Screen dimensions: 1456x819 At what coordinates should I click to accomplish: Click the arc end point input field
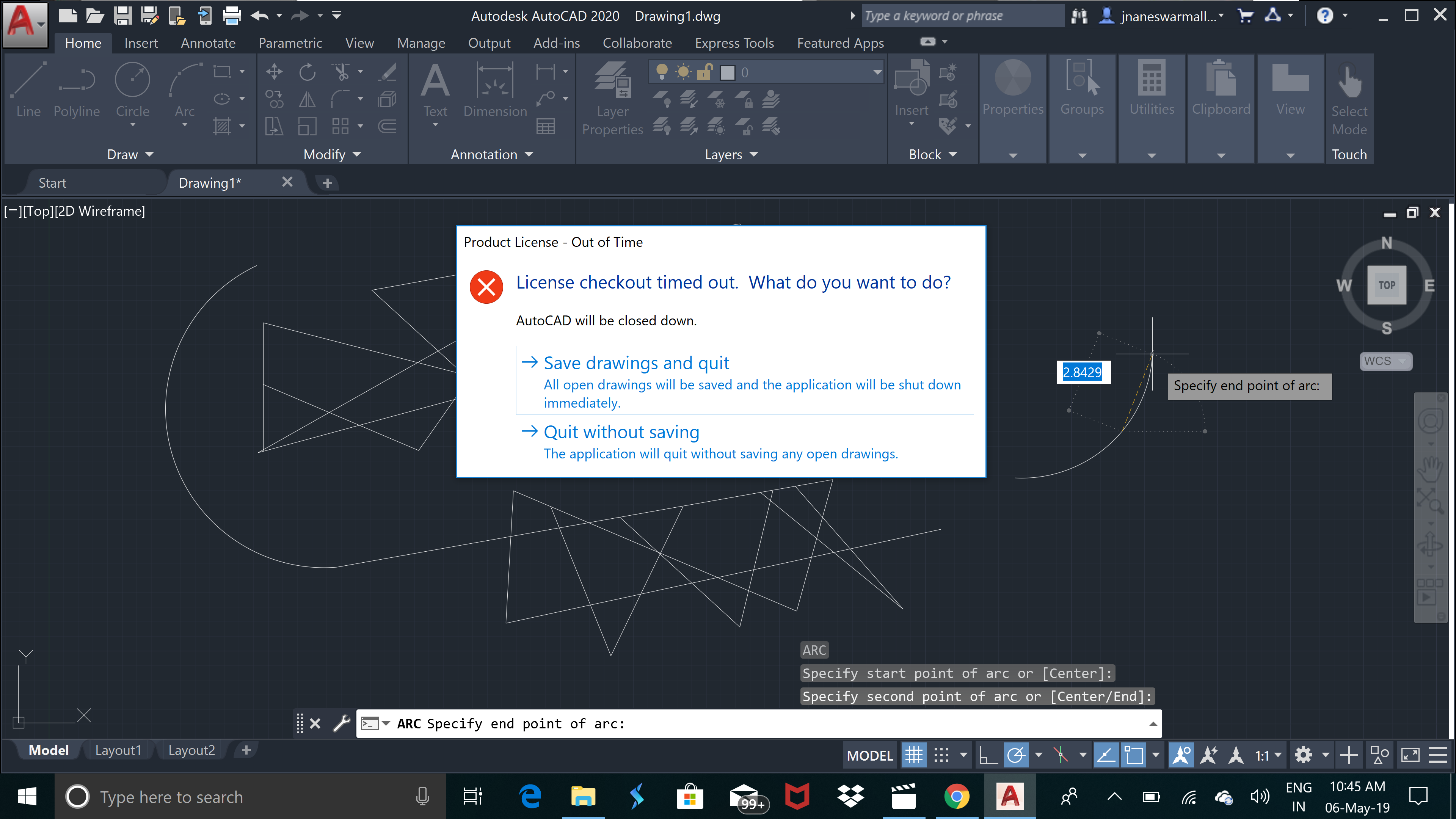coord(1082,372)
